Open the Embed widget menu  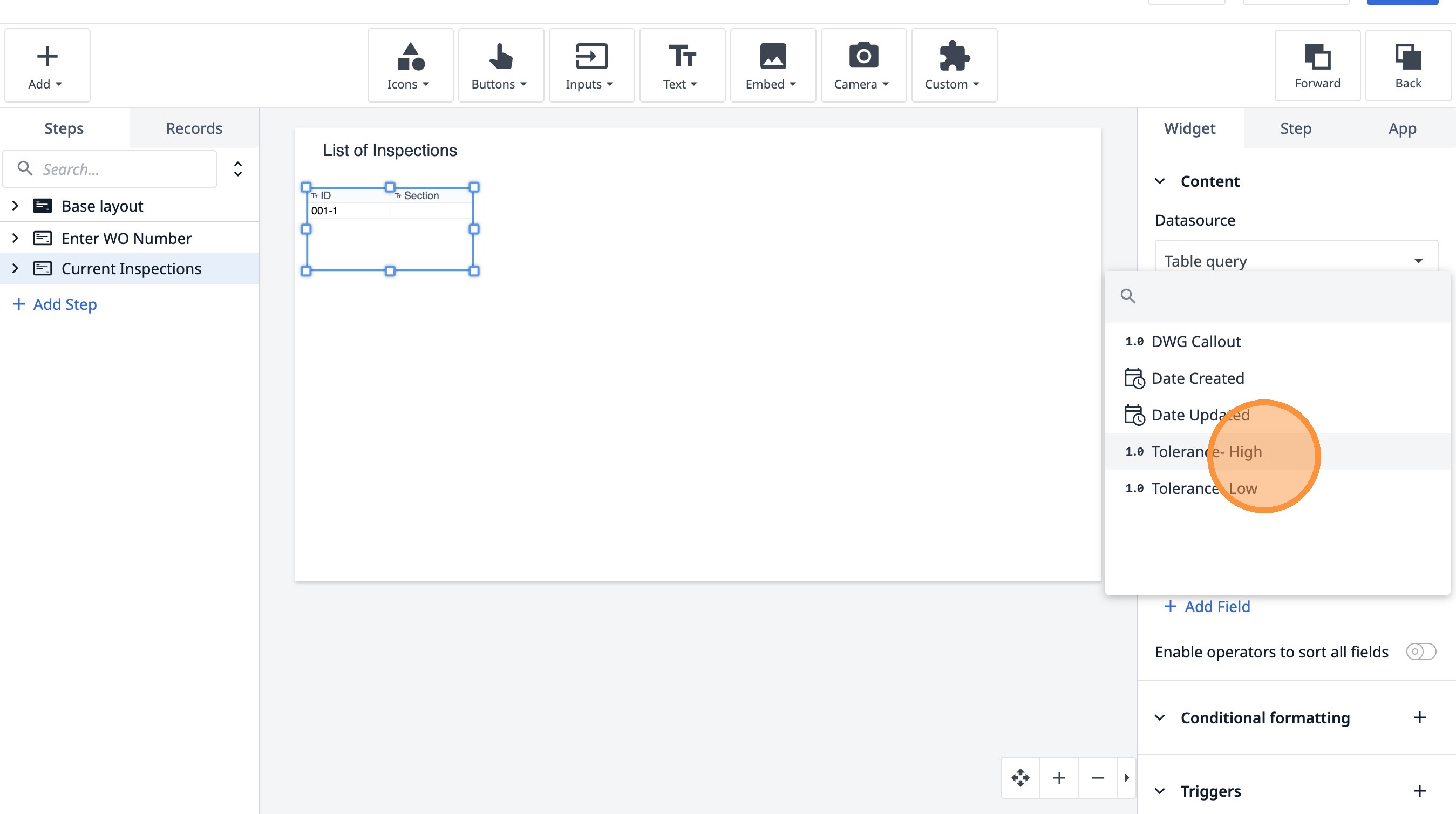click(772, 65)
